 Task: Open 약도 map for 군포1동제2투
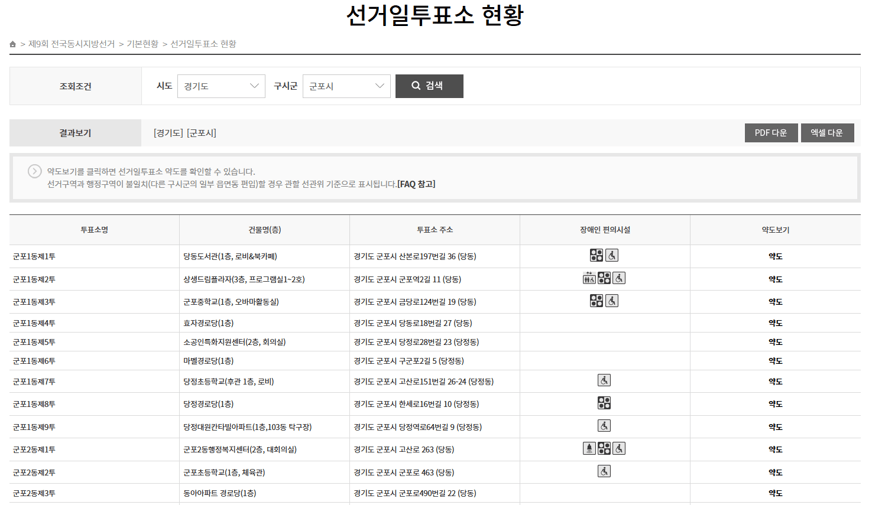[x=775, y=279]
